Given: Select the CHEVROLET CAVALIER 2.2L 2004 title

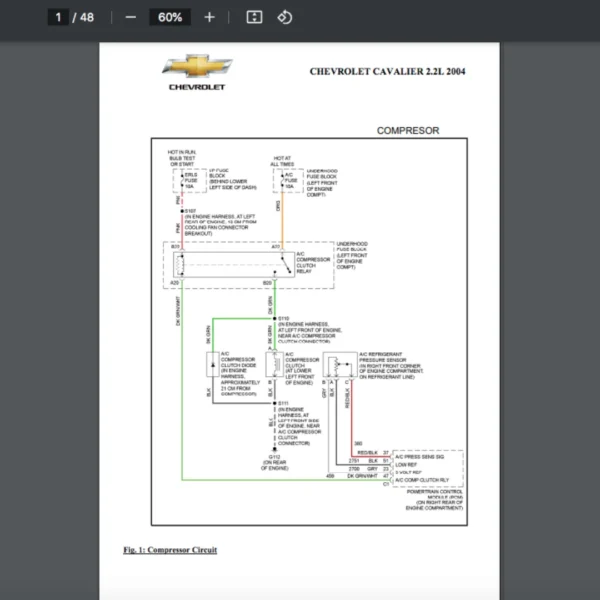Looking at the screenshot, I should [x=387, y=72].
